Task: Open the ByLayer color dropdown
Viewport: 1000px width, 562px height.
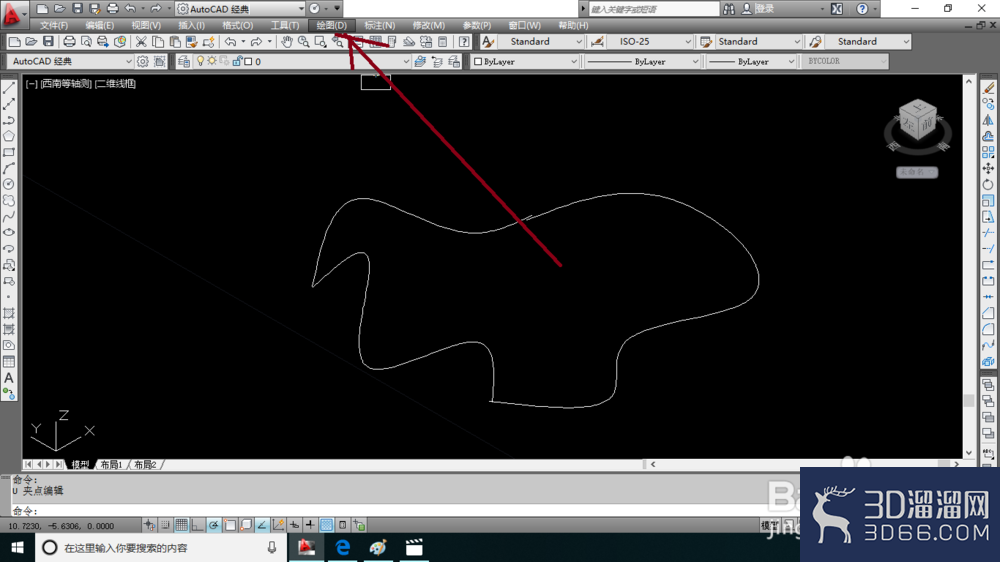Action: tap(525, 61)
